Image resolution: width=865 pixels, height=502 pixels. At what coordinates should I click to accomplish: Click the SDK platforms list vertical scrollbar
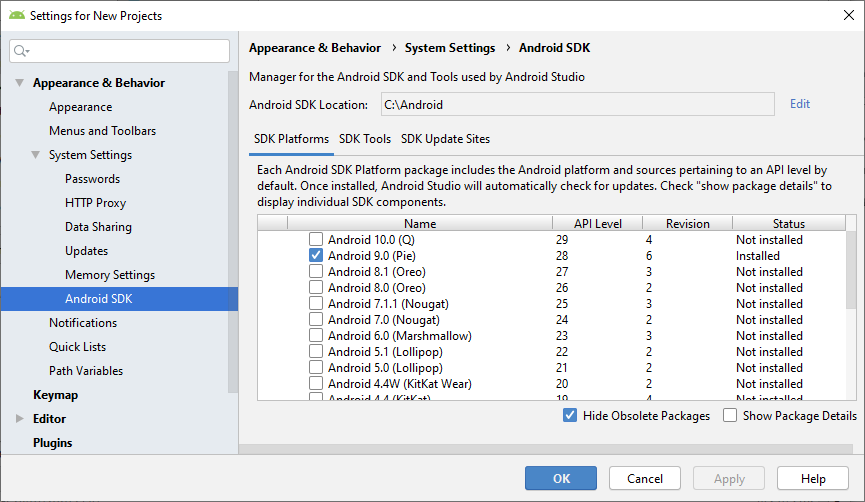[851, 270]
